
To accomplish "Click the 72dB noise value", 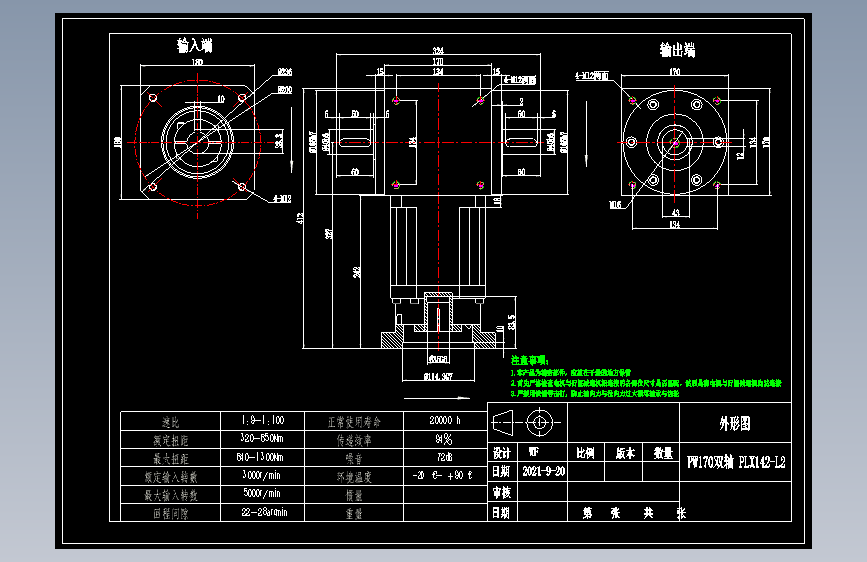I will coord(445,457).
